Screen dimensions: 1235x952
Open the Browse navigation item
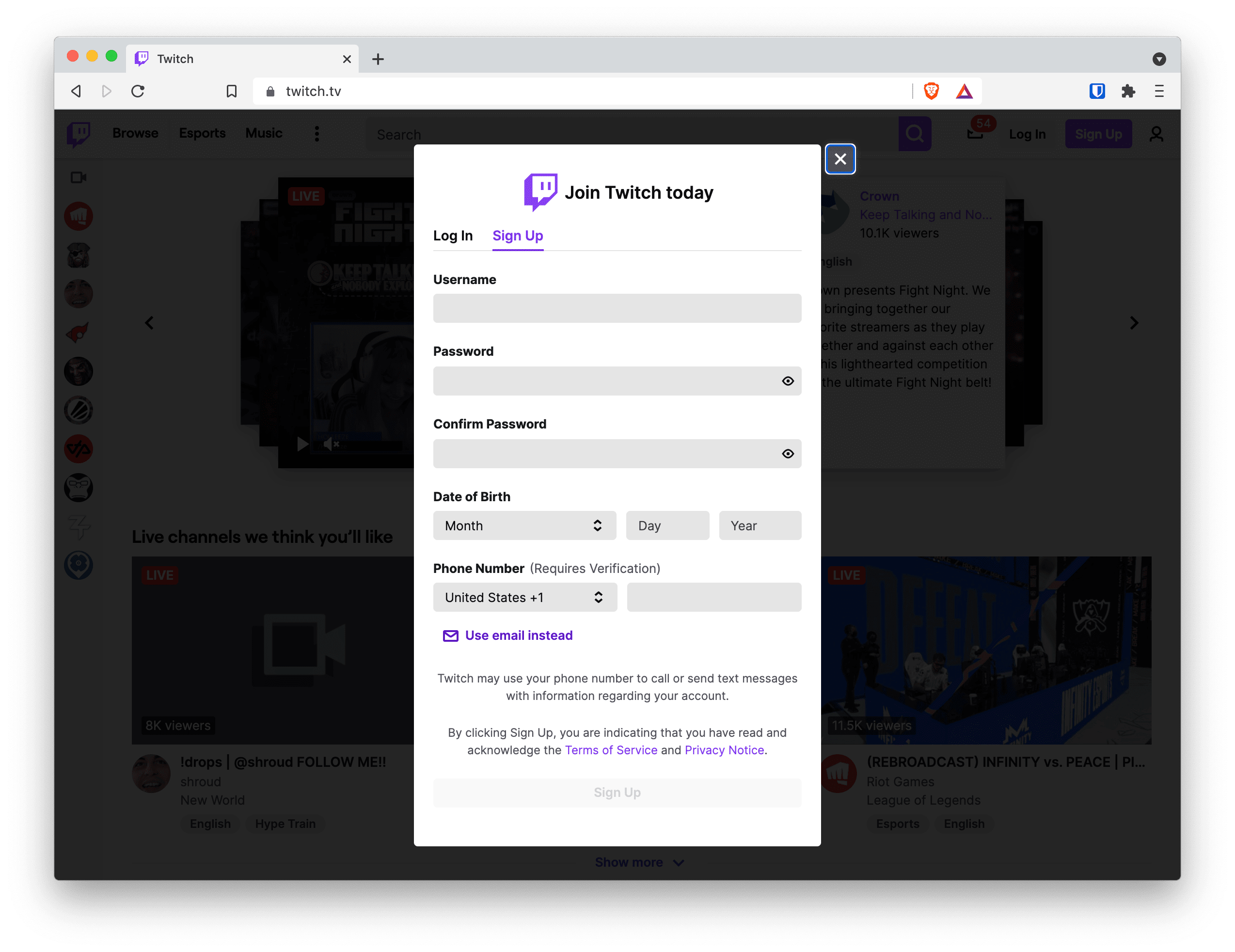[135, 133]
